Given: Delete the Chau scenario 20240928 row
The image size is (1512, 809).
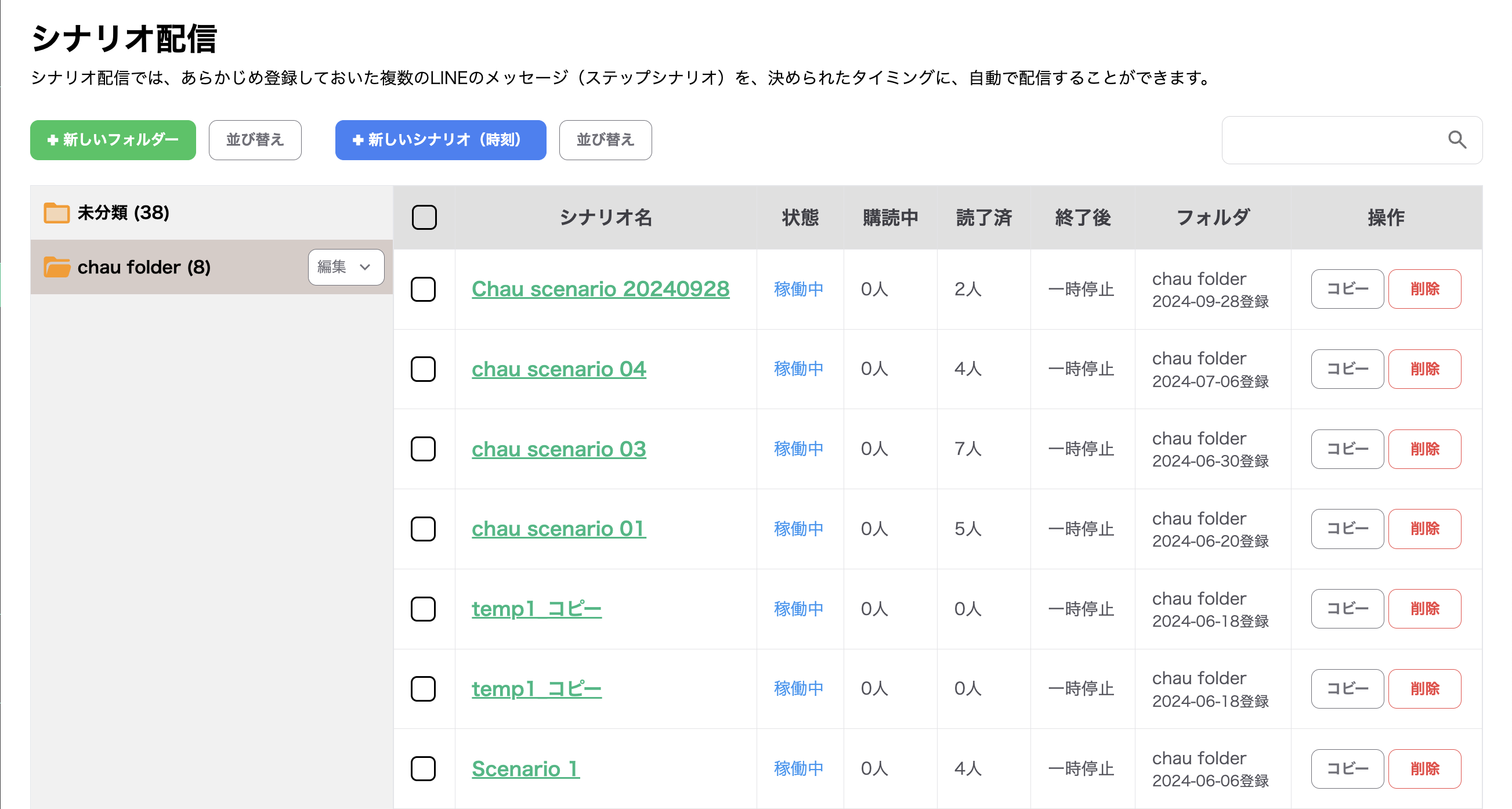Looking at the screenshot, I should coord(1424,289).
